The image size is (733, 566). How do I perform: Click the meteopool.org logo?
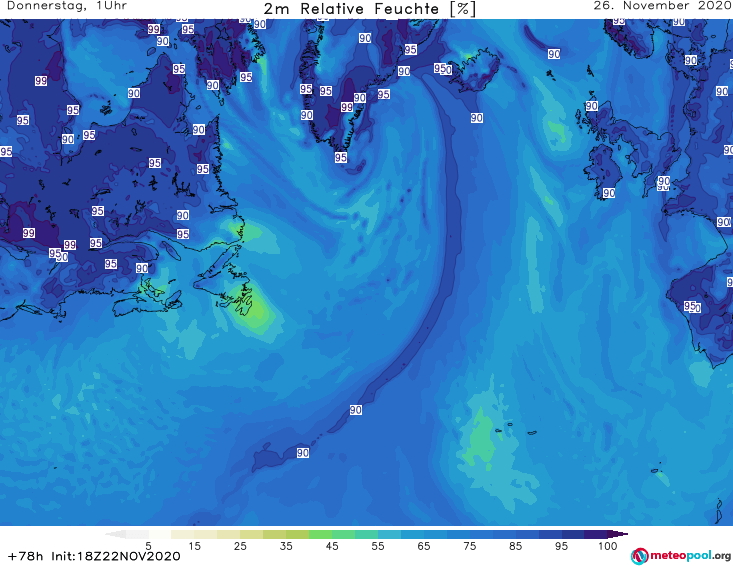click(681, 556)
